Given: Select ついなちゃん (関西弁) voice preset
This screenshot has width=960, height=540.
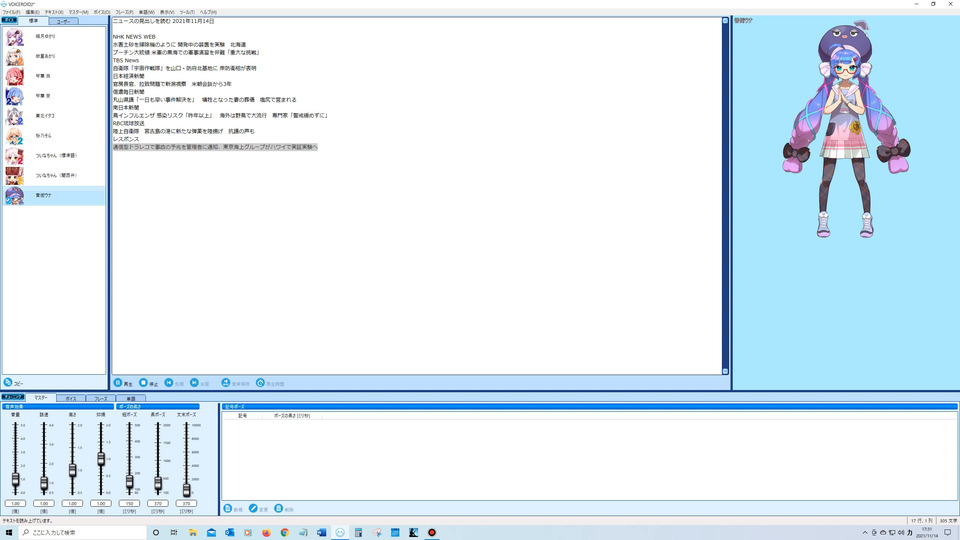Looking at the screenshot, I should pos(54,176).
